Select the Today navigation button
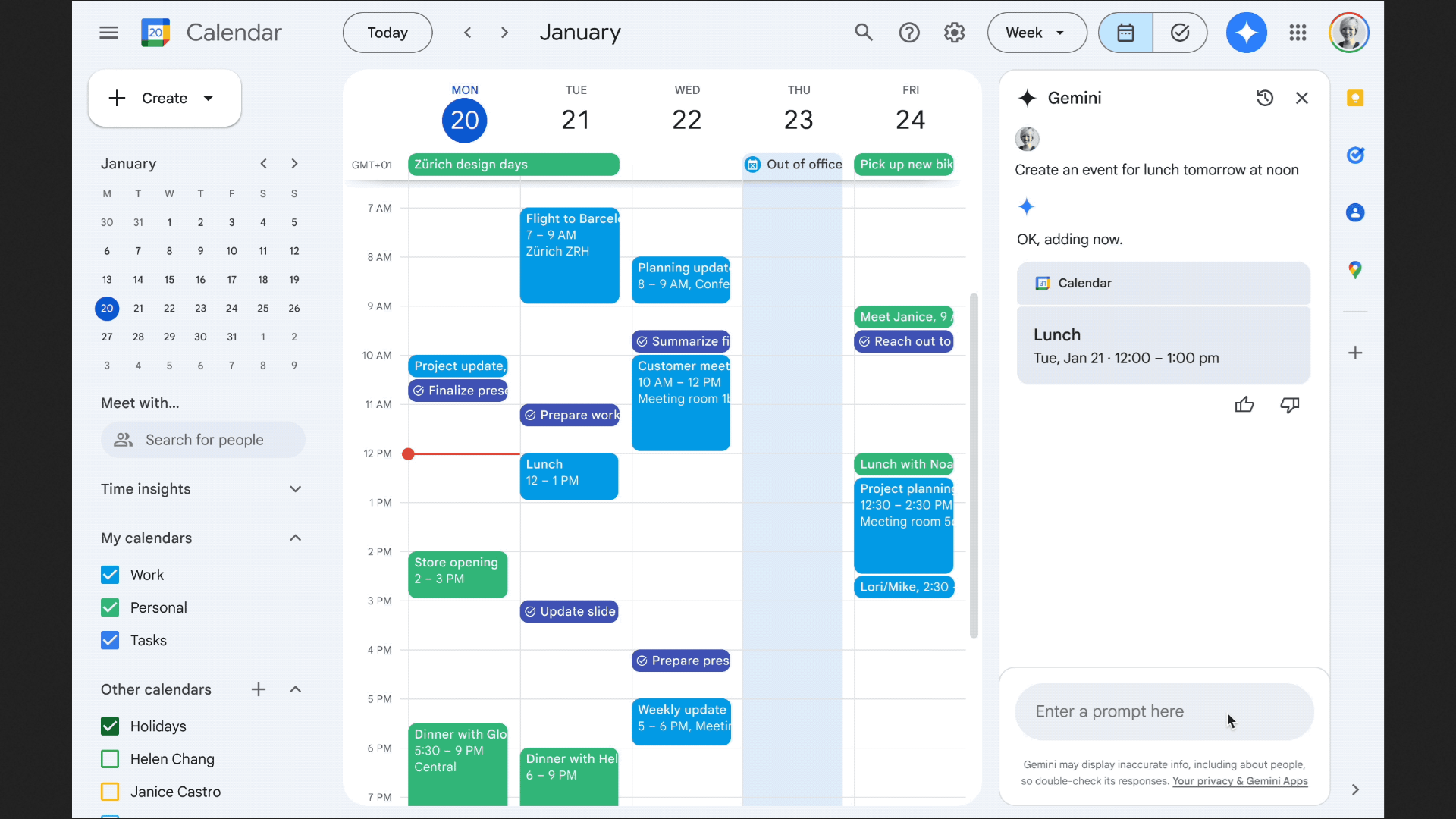The width and height of the screenshot is (1456, 819). pyautogui.click(x=387, y=32)
